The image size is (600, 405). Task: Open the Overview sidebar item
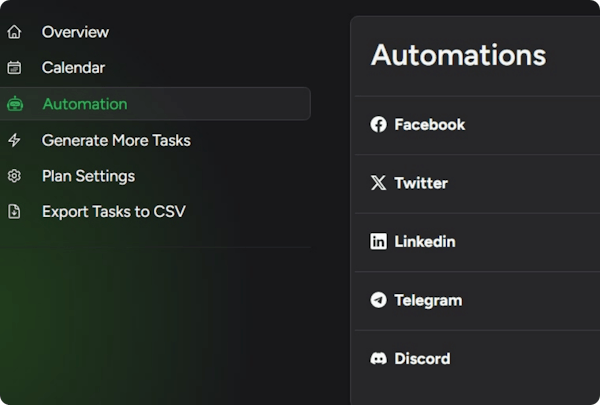coord(75,32)
